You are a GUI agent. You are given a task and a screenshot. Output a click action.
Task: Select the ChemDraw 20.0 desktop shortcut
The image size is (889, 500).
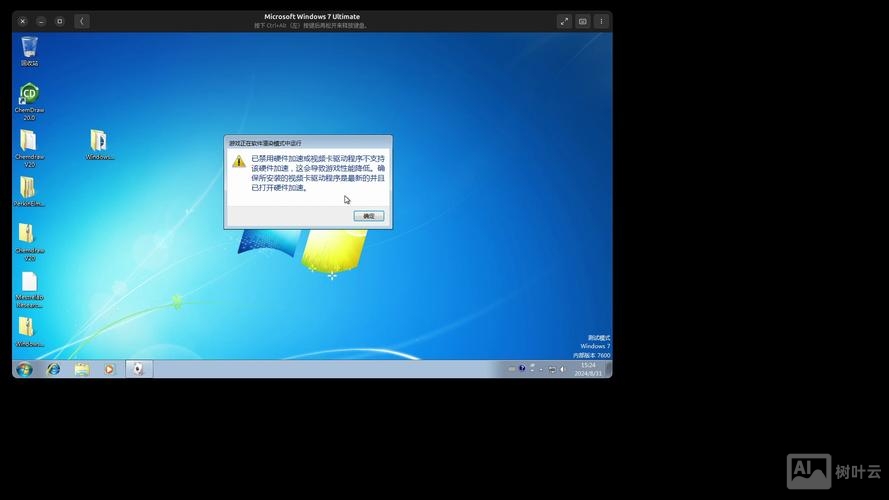pos(29,101)
